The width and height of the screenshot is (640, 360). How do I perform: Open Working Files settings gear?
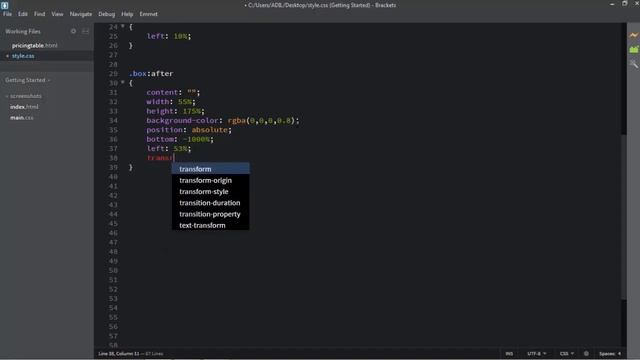pyautogui.click(x=73, y=31)
